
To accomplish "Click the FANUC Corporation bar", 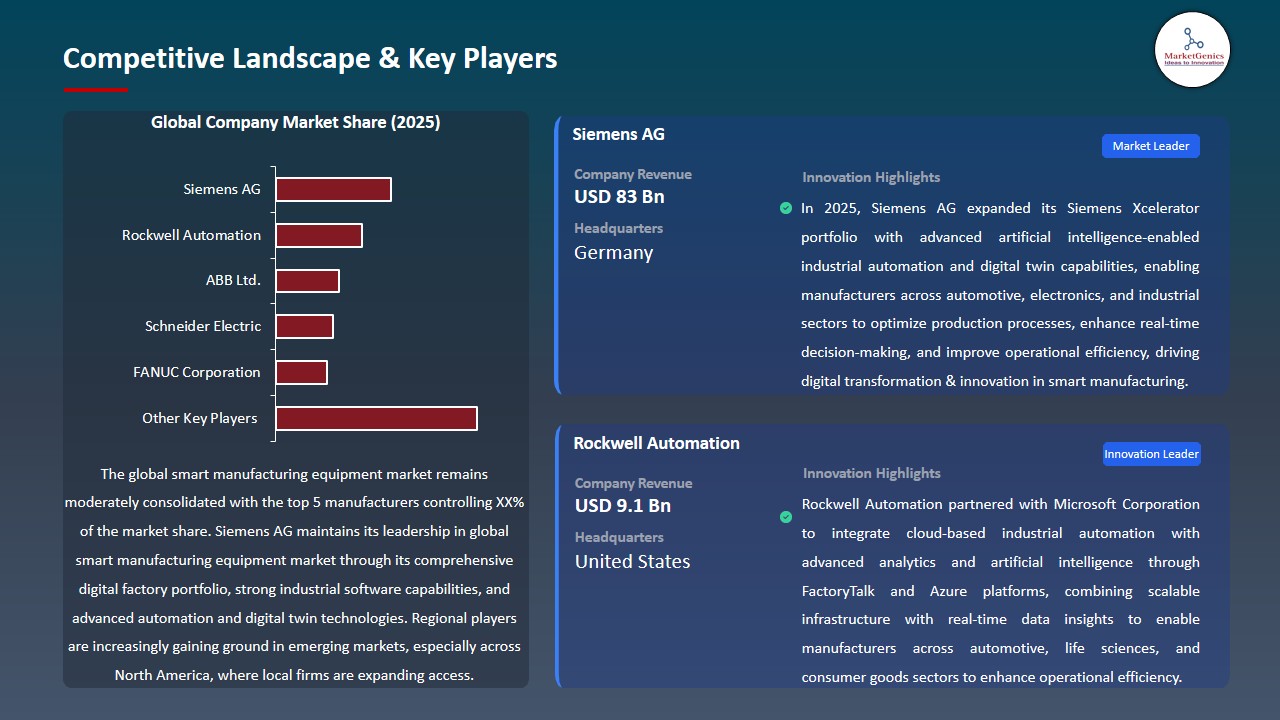I will click(302, 371).
